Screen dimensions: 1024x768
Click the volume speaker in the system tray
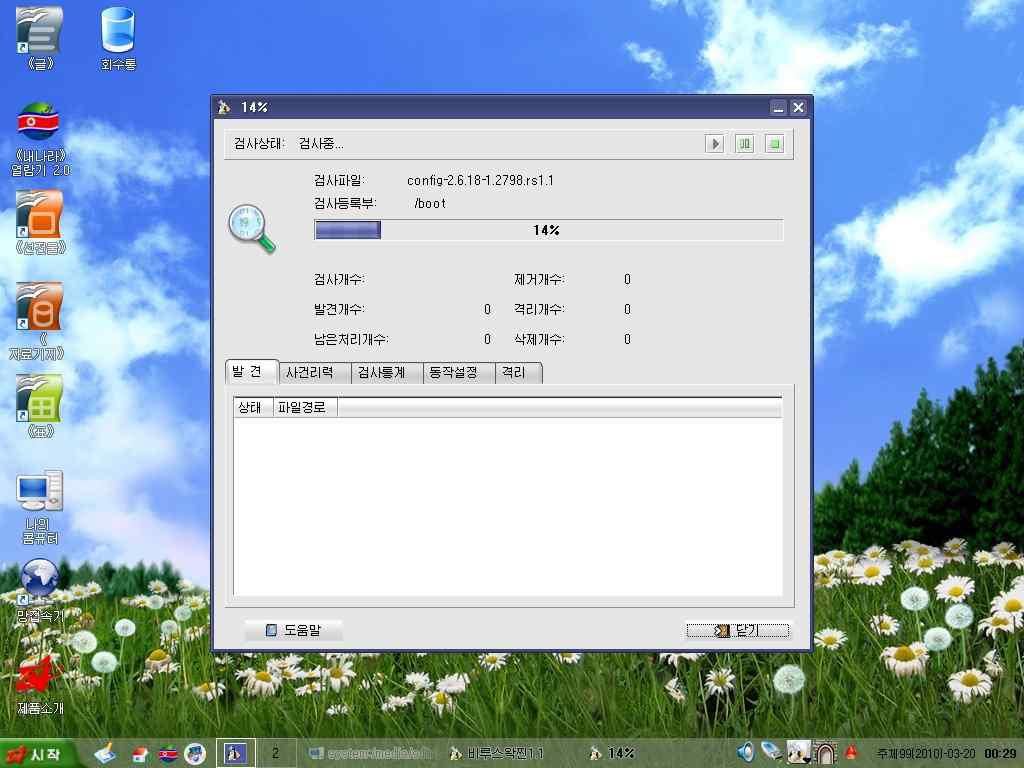744,752
